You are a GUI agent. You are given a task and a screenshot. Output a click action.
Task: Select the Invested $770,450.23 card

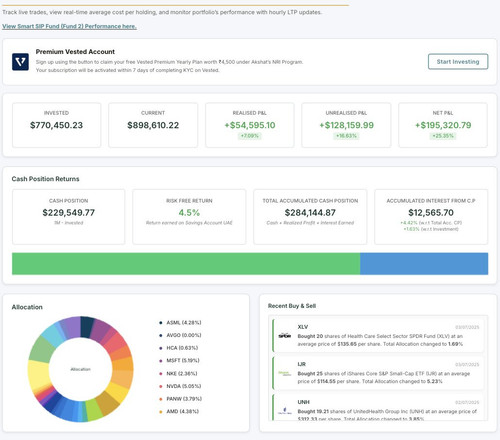coord(56,125)
